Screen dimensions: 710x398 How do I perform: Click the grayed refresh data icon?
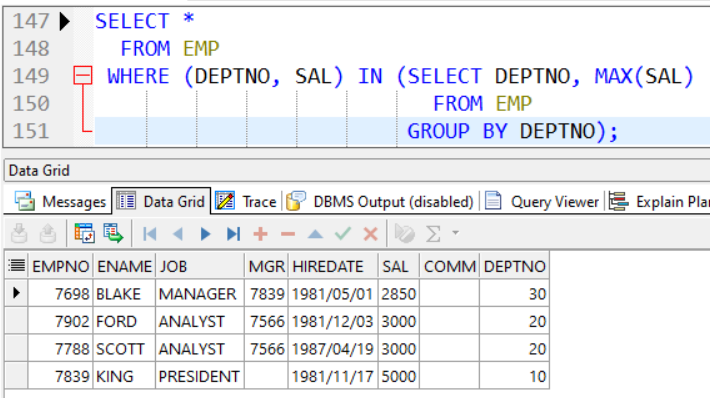404,234
